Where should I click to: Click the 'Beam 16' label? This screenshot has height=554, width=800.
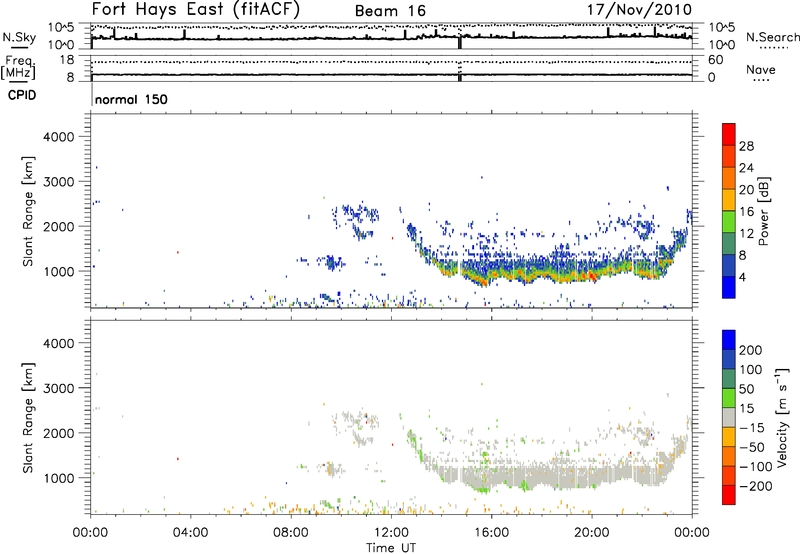390,11
